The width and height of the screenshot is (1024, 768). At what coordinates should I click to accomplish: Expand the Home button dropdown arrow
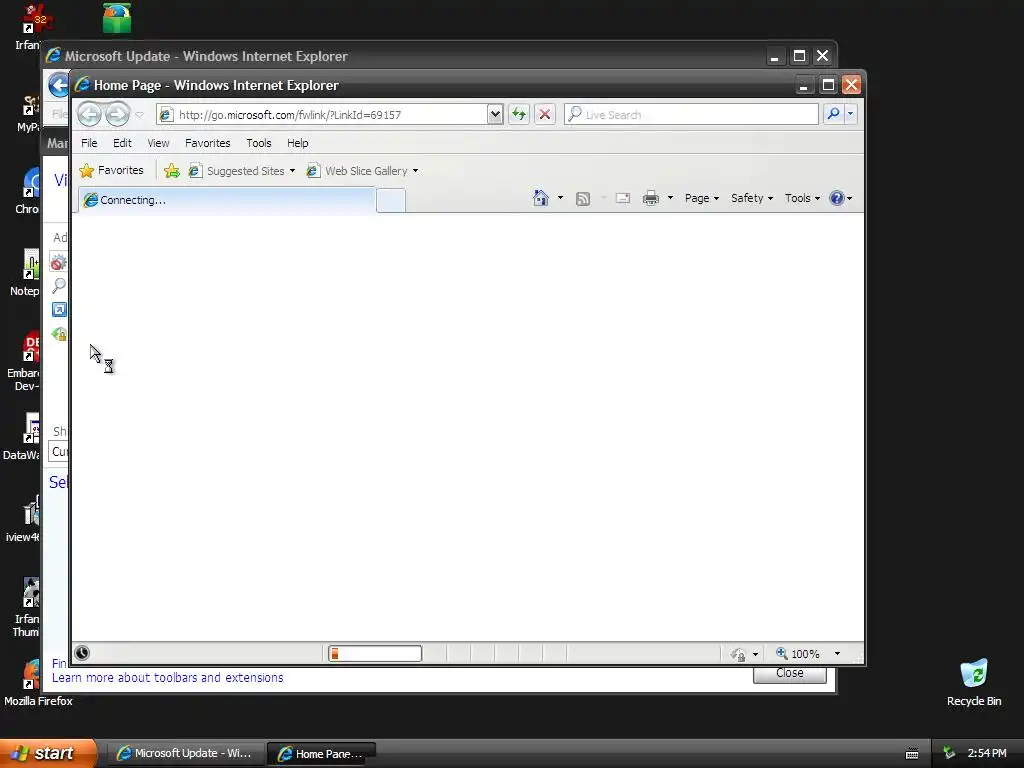(x=560, y=198)
